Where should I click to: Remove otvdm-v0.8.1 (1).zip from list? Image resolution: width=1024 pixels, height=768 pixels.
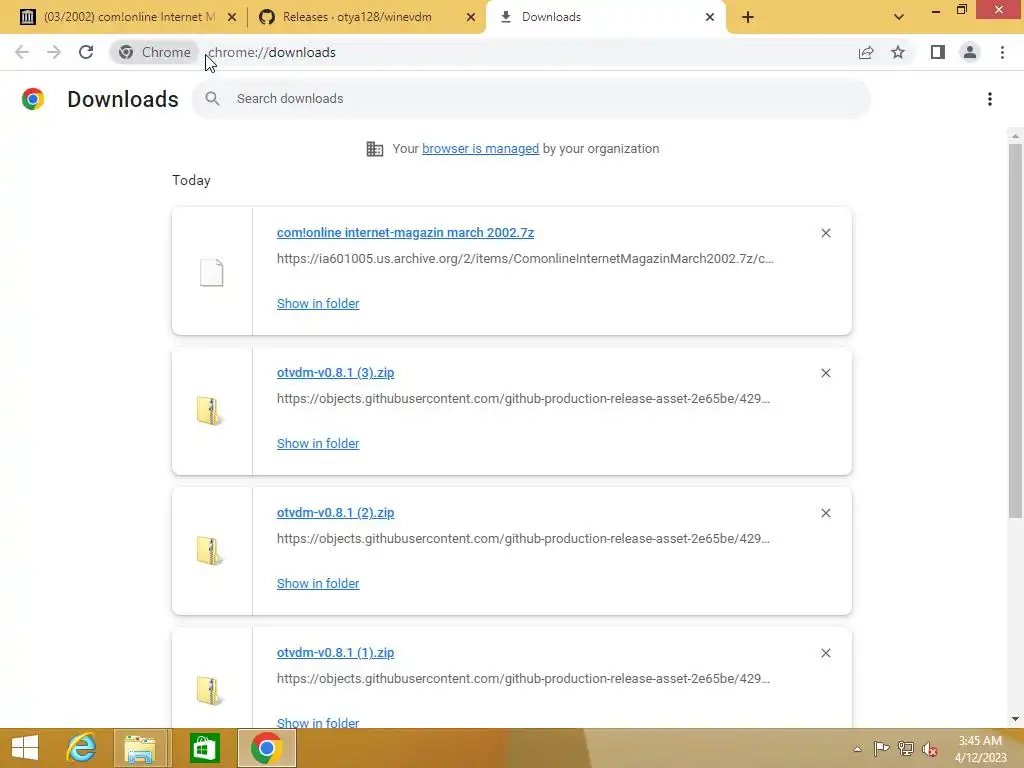coord(825,653)
